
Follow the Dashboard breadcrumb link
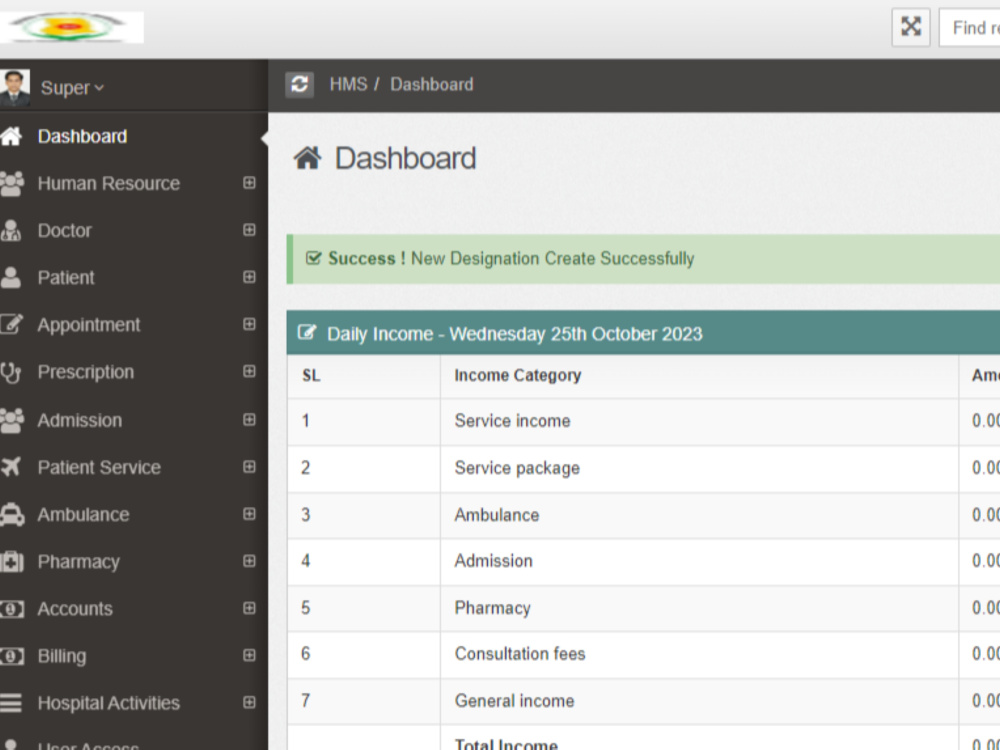pyautogui.click(x=432, y=84)
